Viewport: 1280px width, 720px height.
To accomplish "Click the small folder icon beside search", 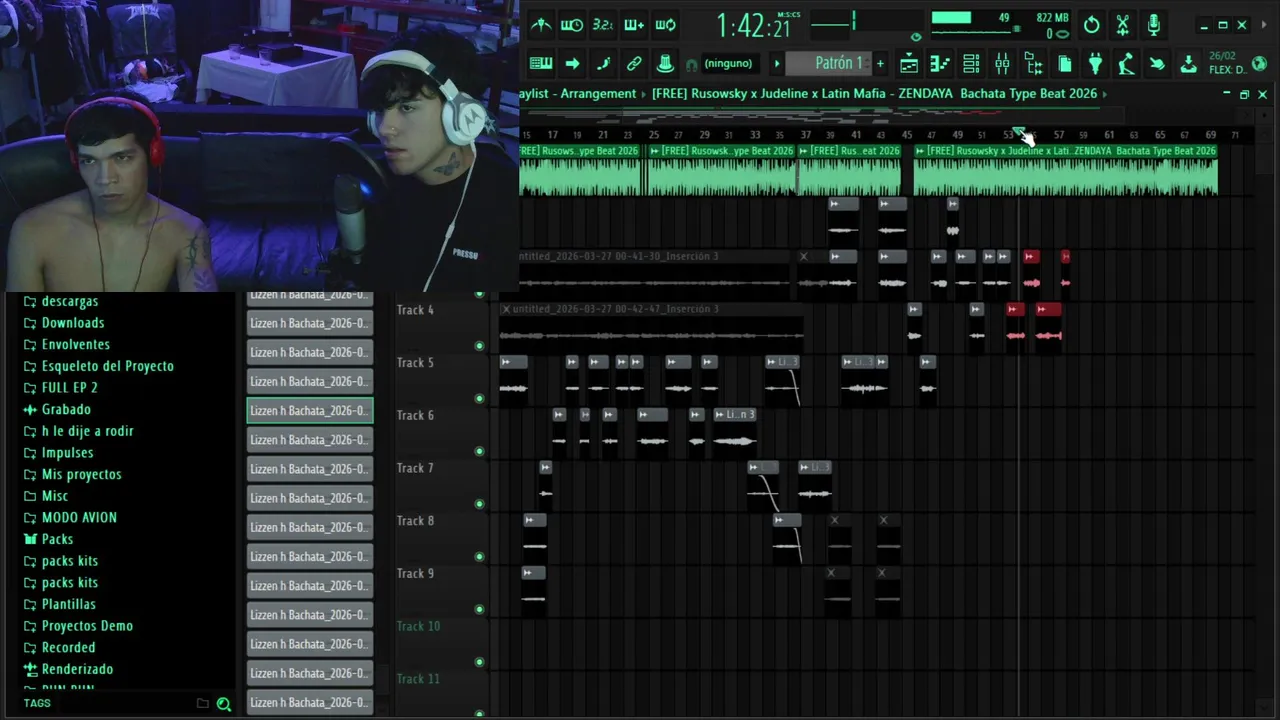I will pos(202,704).
